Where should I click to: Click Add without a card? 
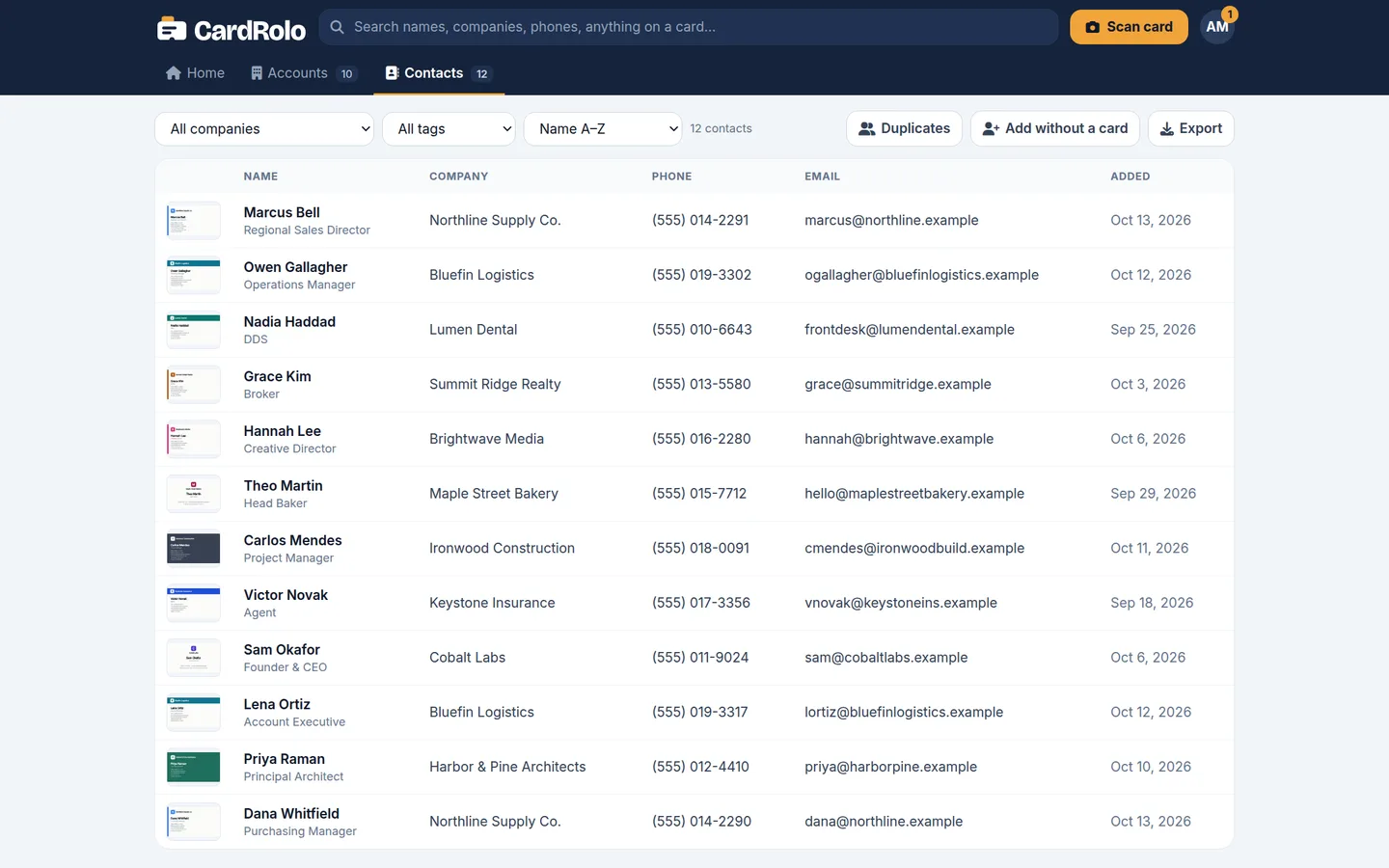(1055, 128)
